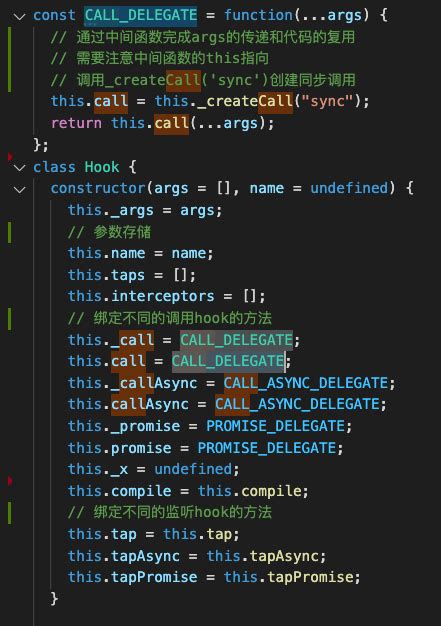Click the return keyword in CALL_DELEGATE

76,123
